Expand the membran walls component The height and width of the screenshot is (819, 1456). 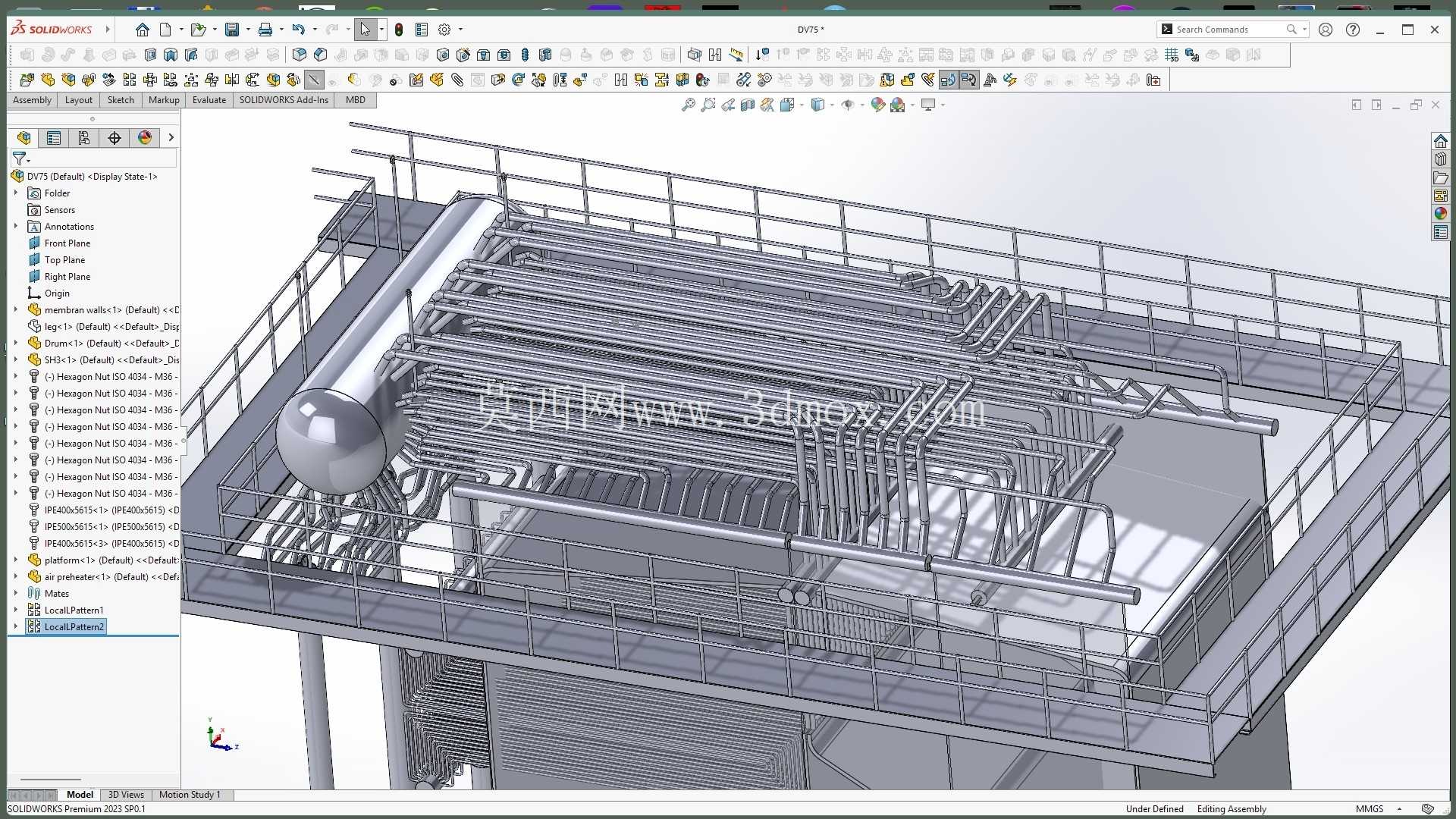16,309
